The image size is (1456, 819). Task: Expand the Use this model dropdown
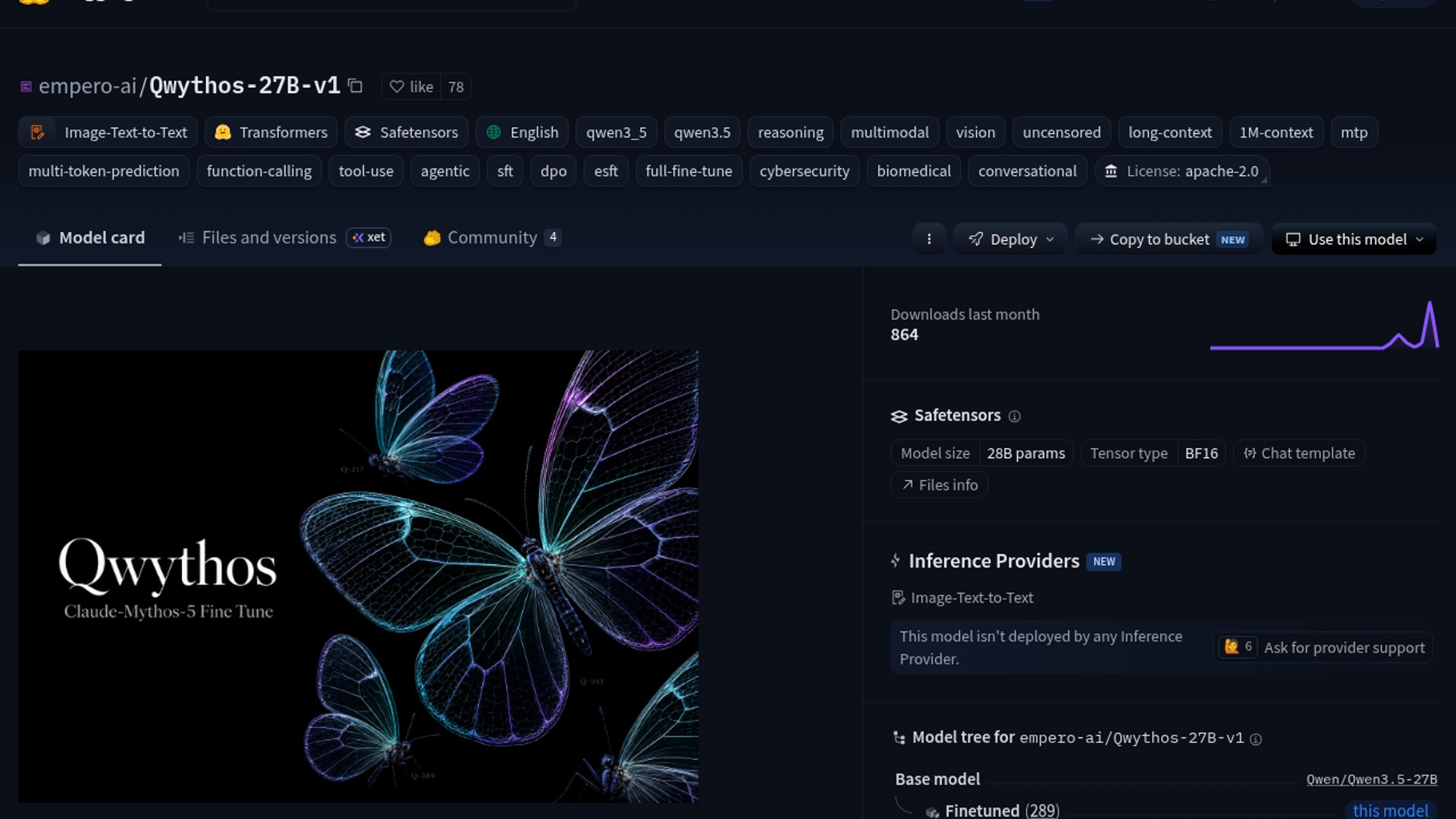[1354, 239]
